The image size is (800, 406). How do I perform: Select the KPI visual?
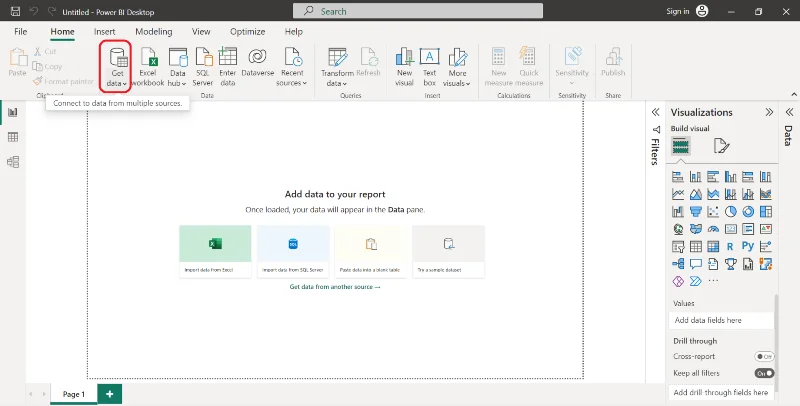tap(766, 229)
